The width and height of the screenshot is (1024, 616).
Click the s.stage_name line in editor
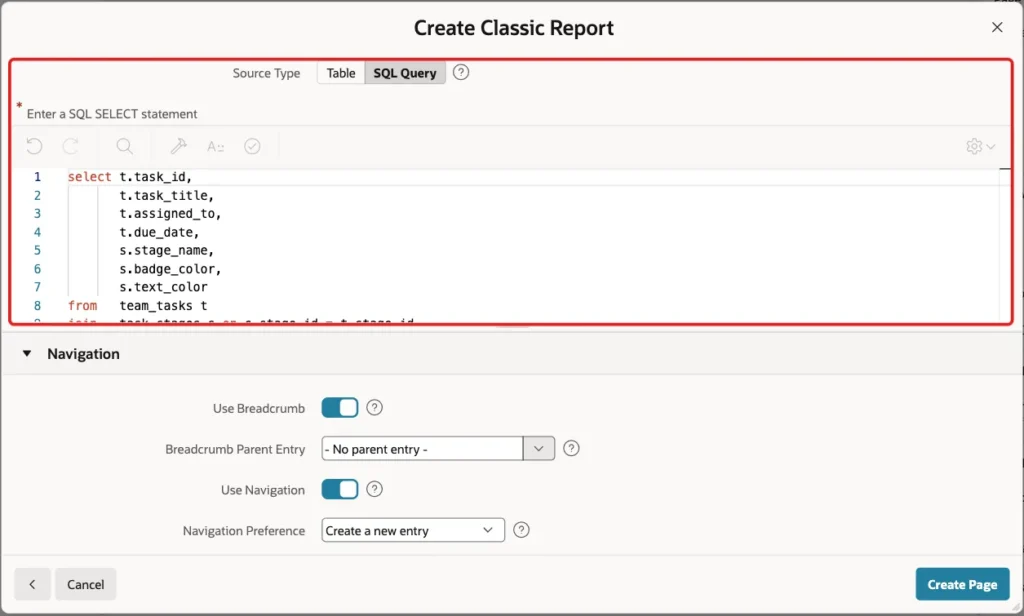167,250
